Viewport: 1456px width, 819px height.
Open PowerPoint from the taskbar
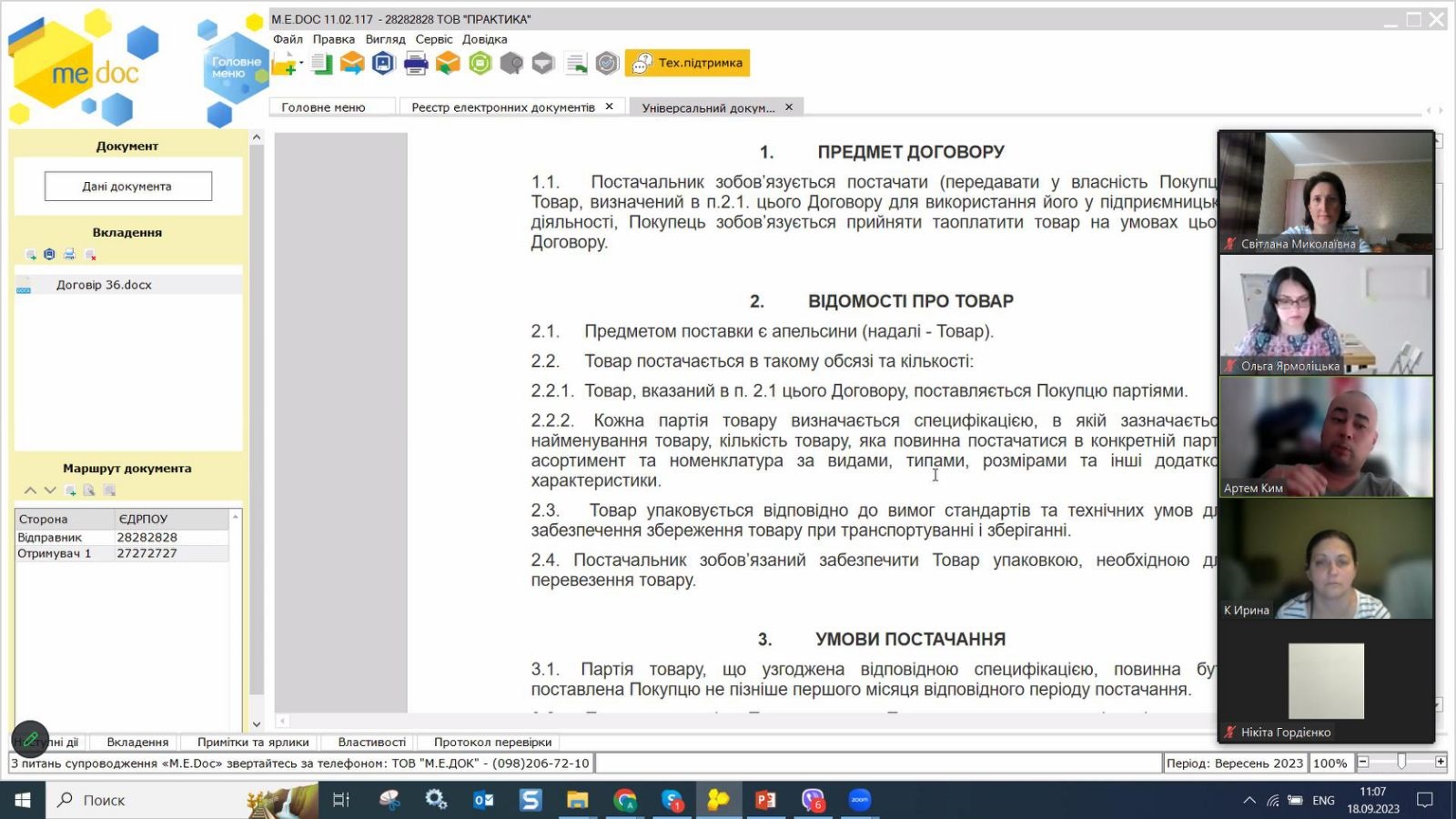[x=765, y=800]
